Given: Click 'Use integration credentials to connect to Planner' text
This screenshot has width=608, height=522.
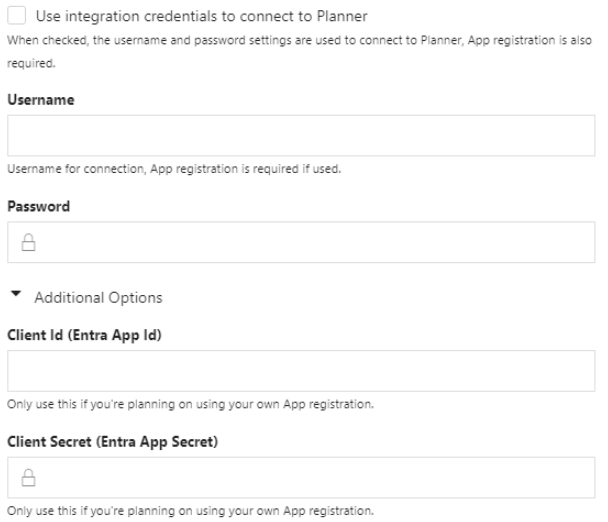Looking at the screenshot, I should 202,16.
